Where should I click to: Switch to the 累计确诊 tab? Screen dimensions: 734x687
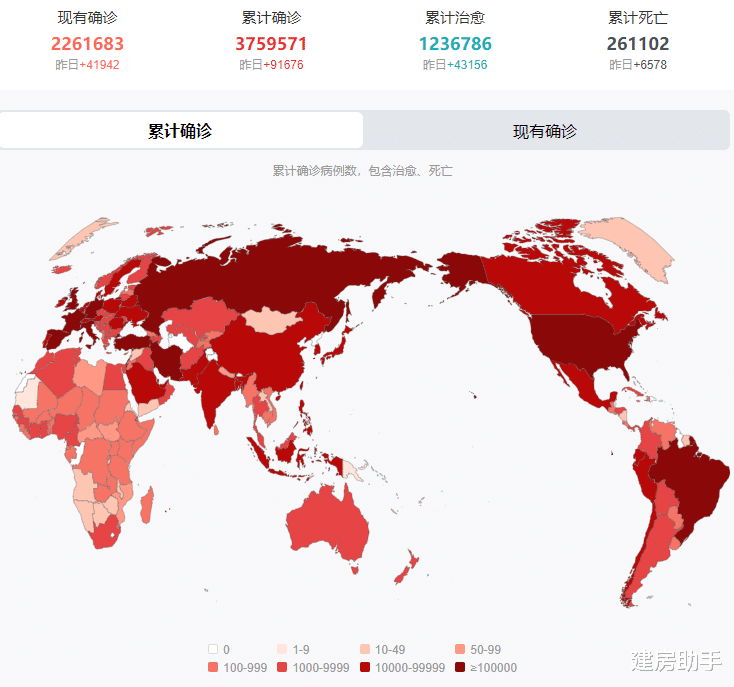181,131
